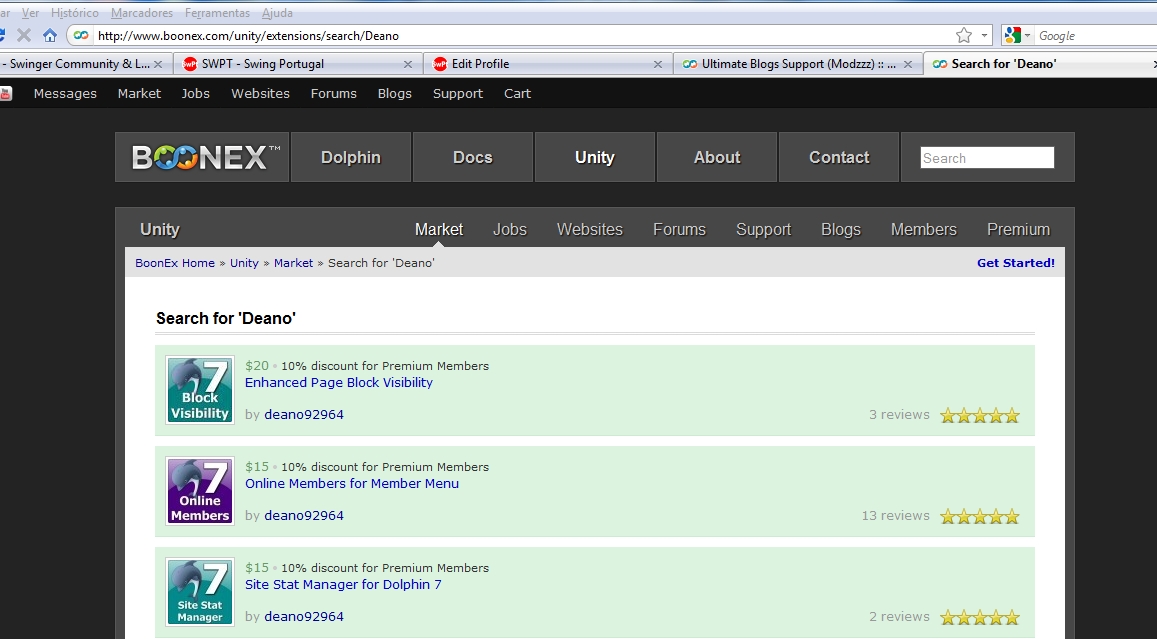1157x639 pixels.
Task: Close the SWPT - Swing Portugal tab
Action: (x=407, y=64)
